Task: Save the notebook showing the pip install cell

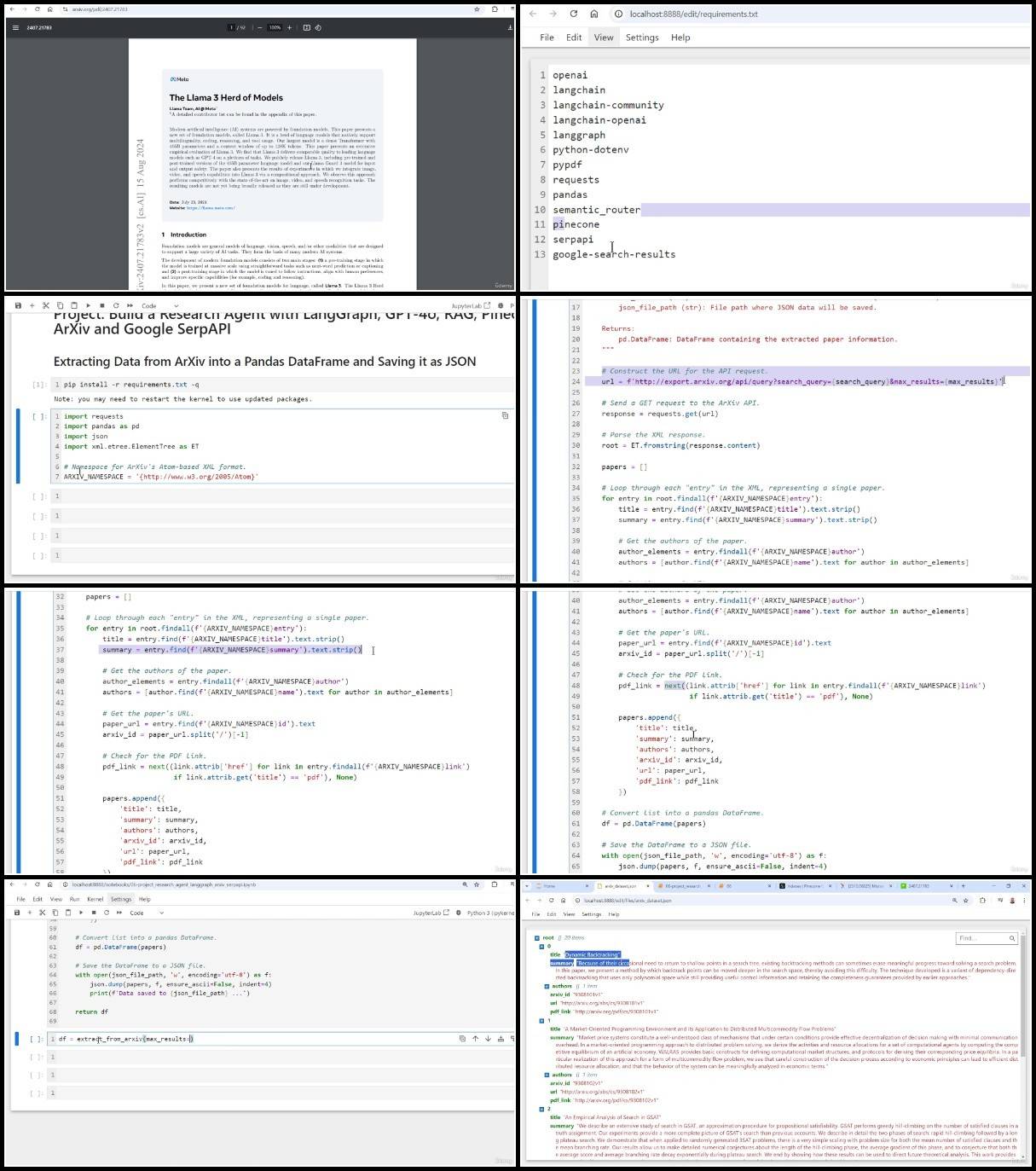Action: point(18,305)
